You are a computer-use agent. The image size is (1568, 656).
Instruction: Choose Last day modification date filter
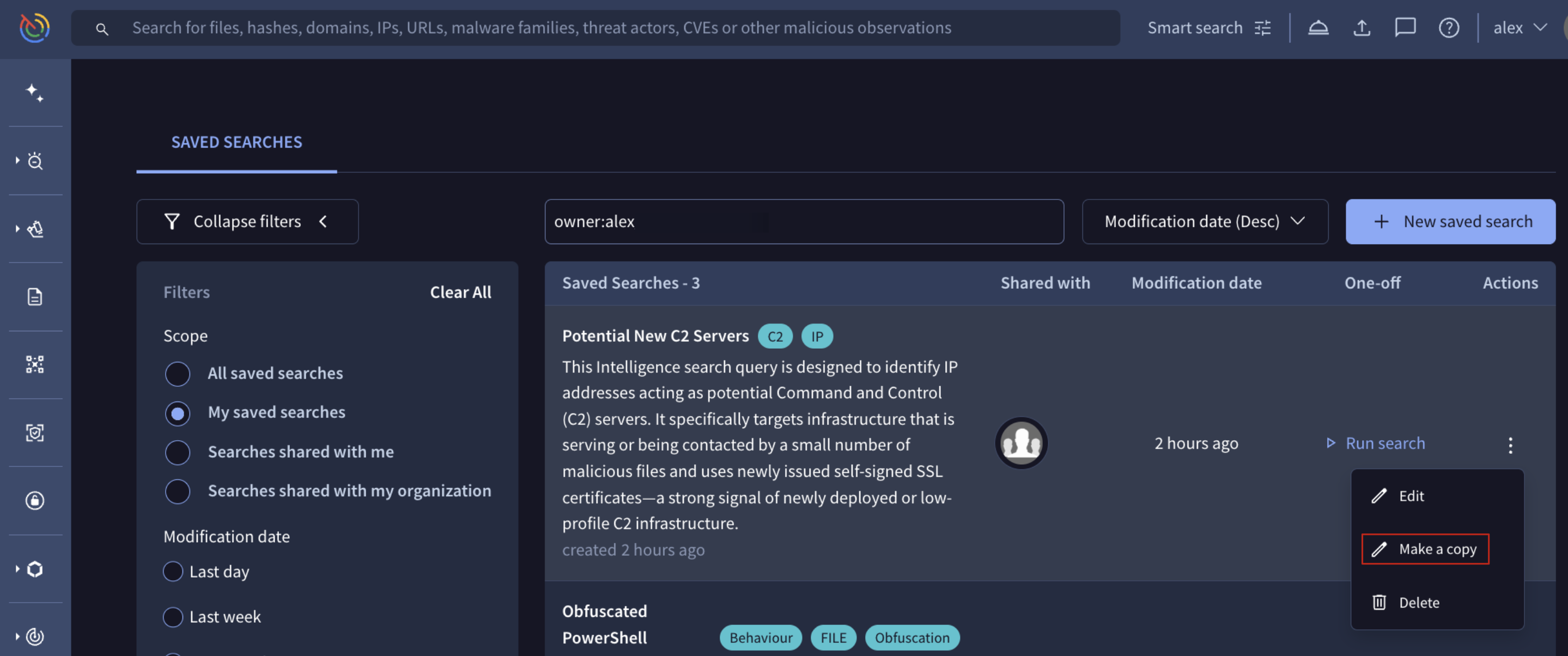[x=173, y=572]
